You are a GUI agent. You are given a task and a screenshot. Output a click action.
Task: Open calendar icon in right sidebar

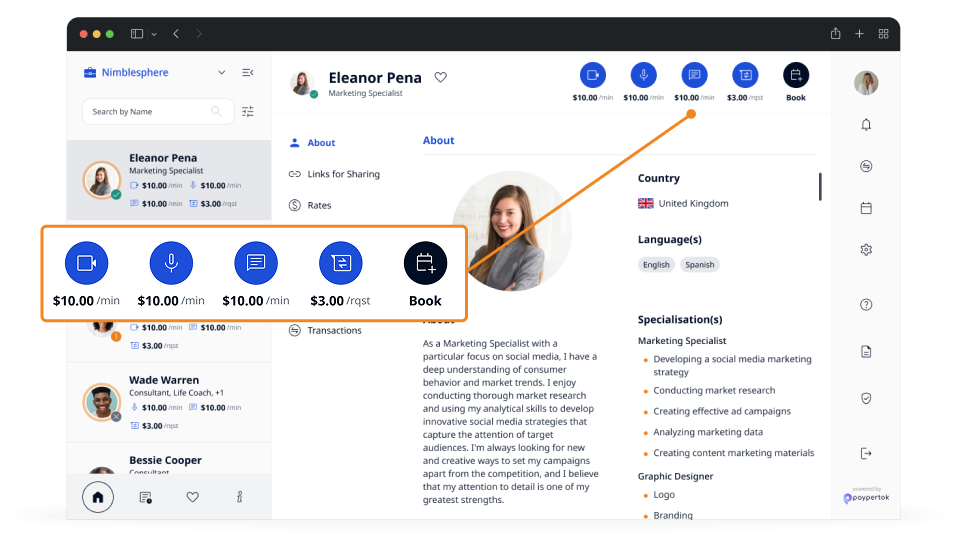tap(866, 208)
